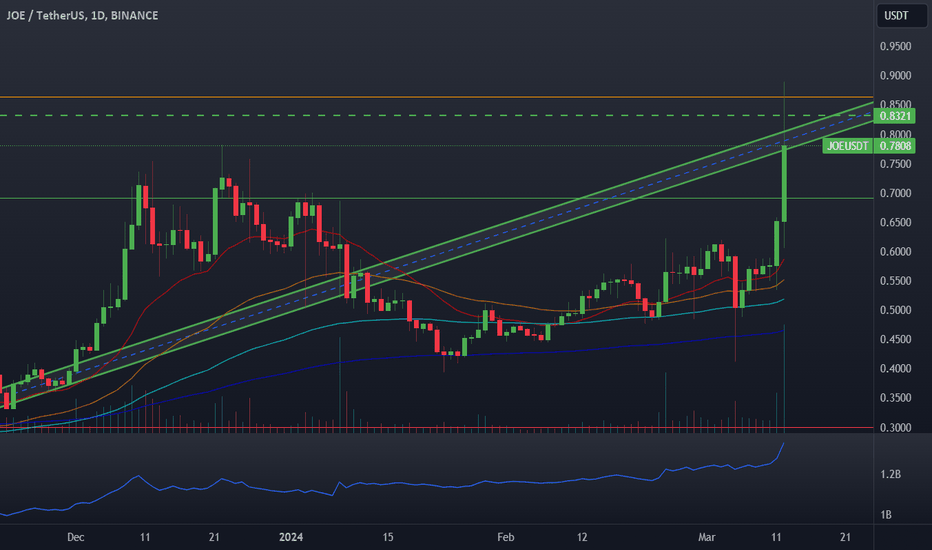Click the 0.4500 price axis label

[x=895, y=339]
